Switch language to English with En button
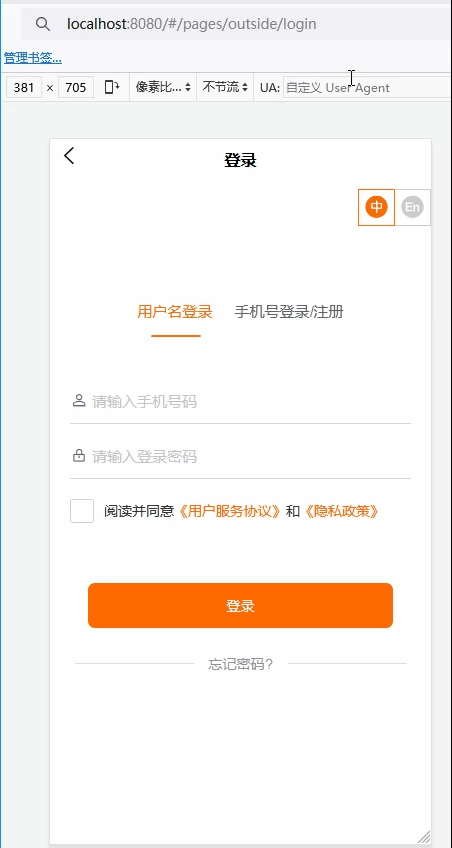Screen dimensions: 452x848 (x=413, y=207)
